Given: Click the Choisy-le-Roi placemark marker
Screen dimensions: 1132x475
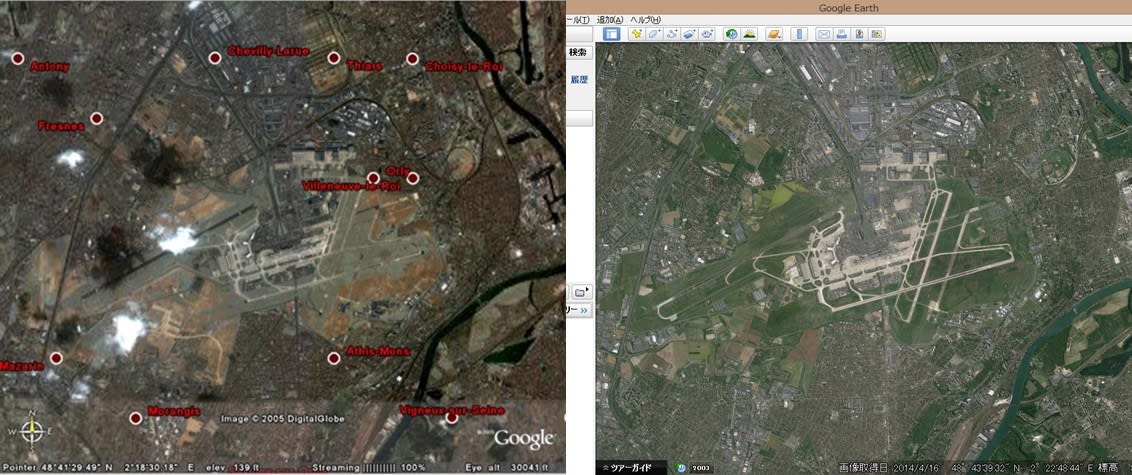Looking at the screenshot, I should pyautogui.click(x=412, y=58).
